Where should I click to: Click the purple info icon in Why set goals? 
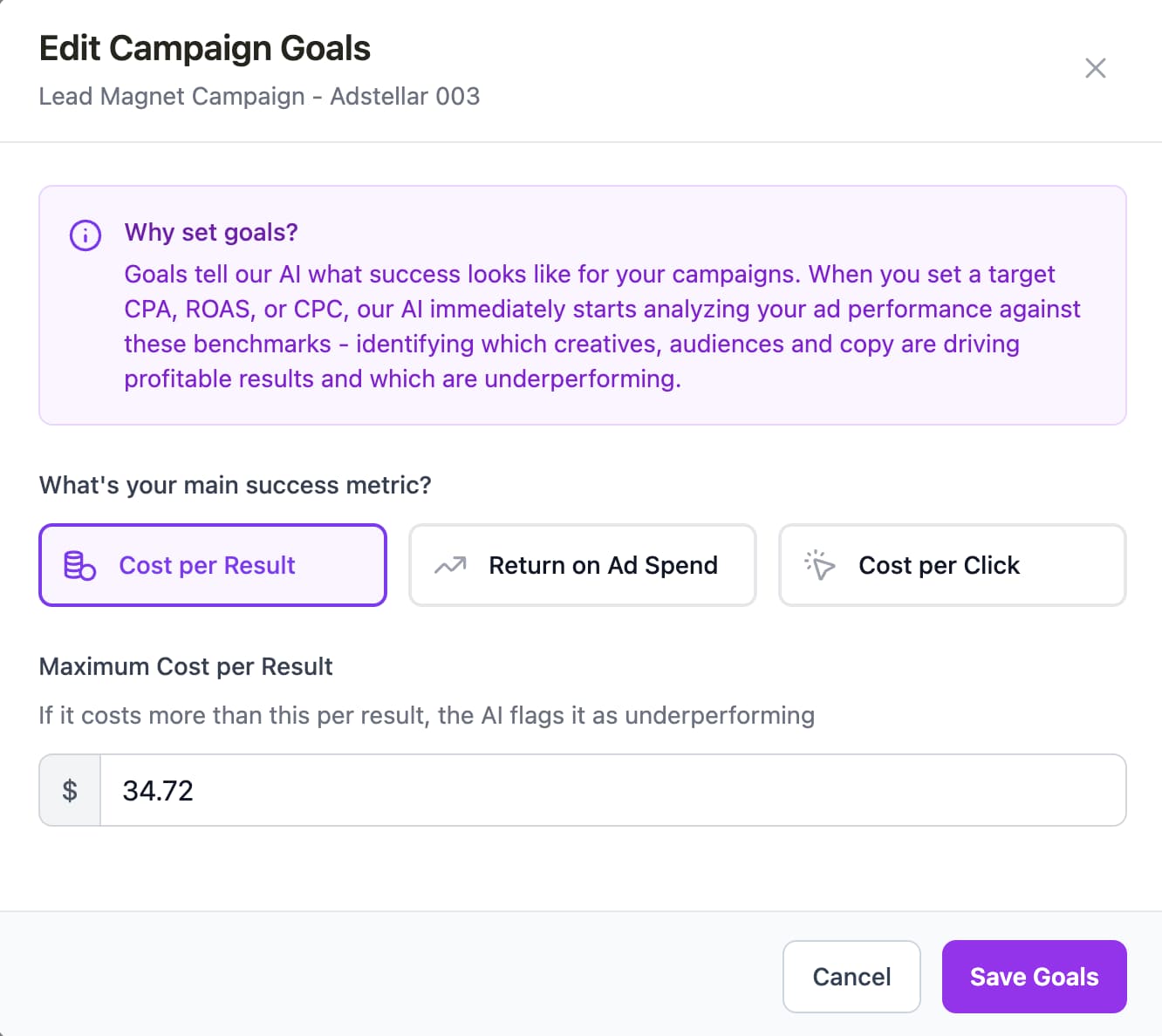click(x=84, y=234)
